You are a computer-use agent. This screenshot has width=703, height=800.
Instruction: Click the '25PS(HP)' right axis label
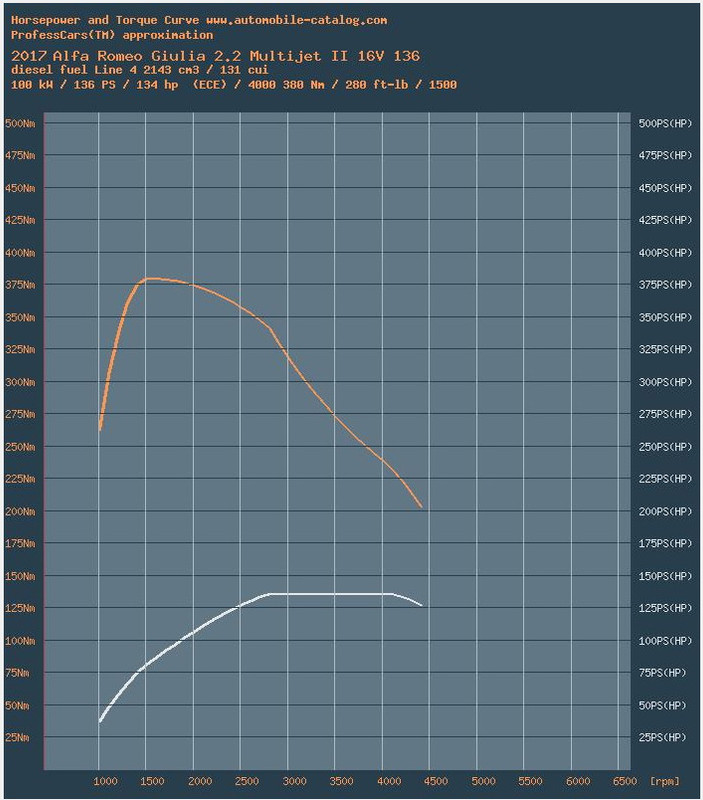(x=662, y=738)
